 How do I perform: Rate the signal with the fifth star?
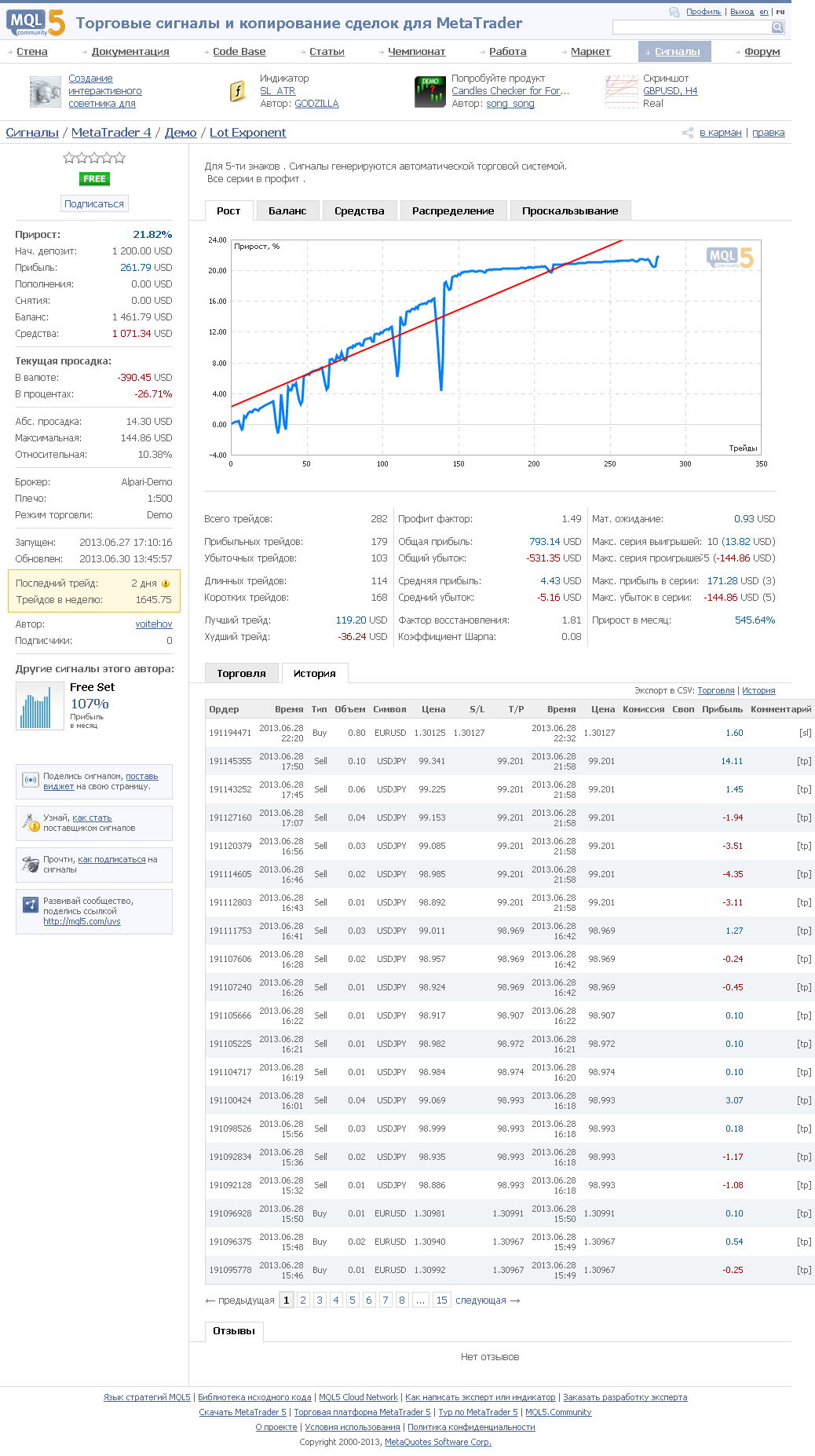pos(120,158)
